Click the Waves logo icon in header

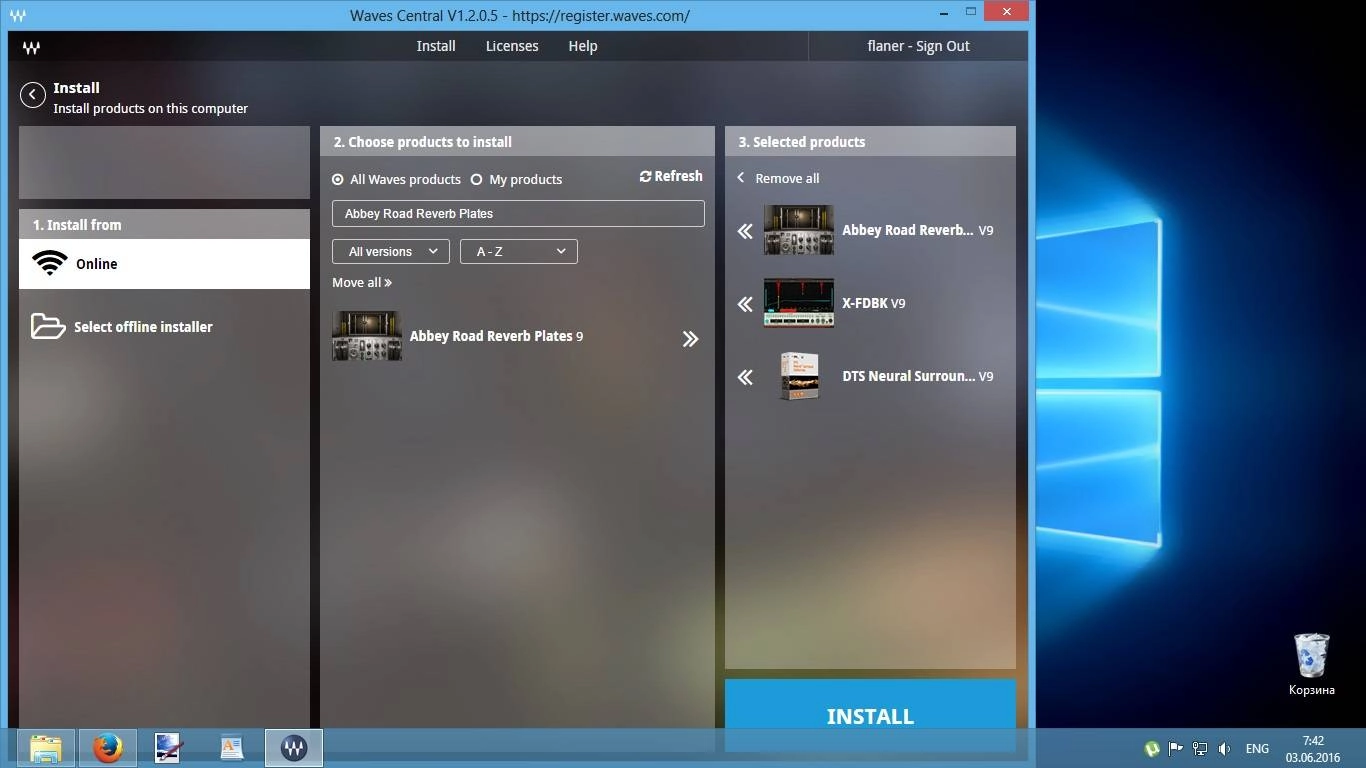coord(31,47)
